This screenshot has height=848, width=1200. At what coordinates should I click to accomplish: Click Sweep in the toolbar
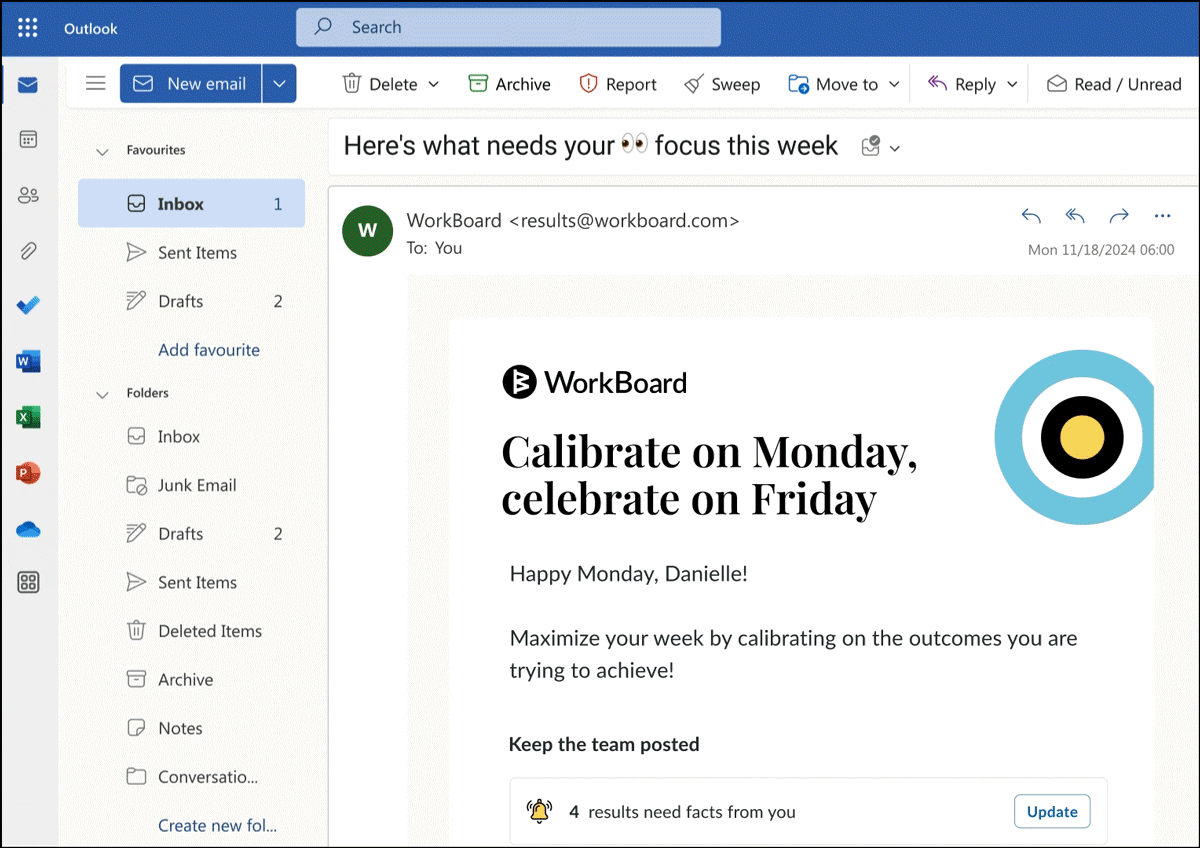coord(722,84)
